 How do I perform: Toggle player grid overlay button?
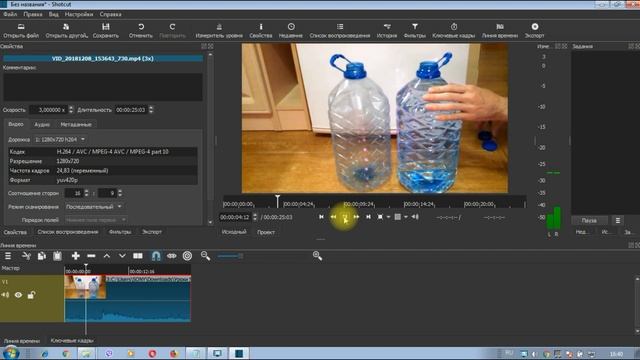point(398,217)
